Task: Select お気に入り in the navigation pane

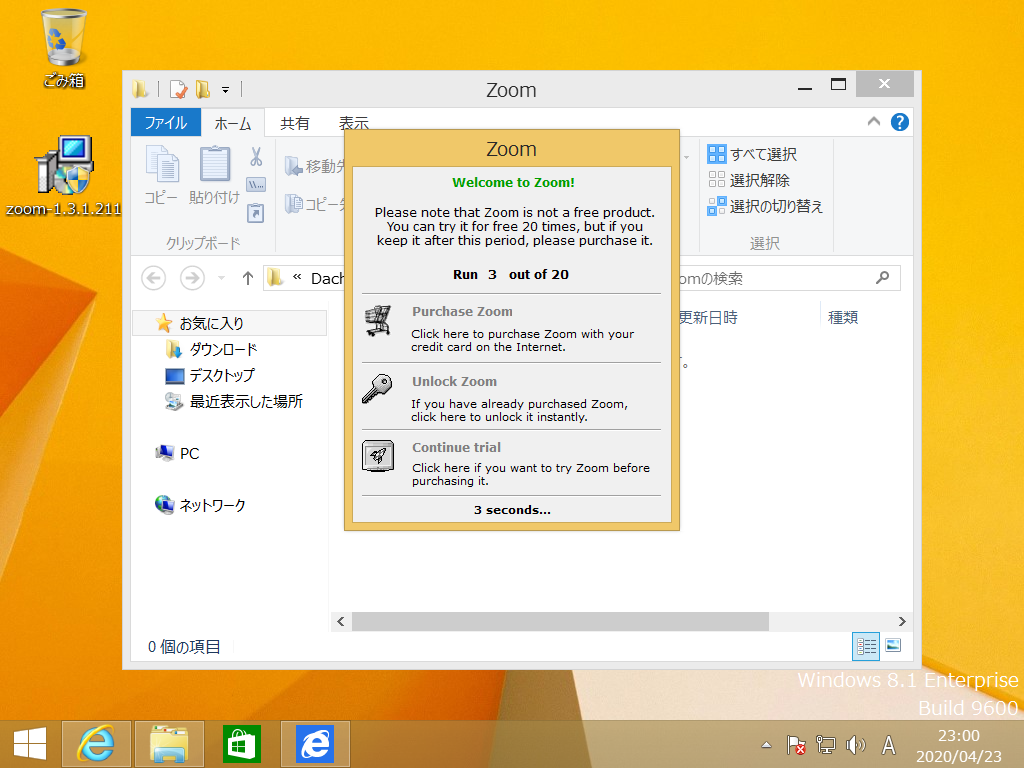Action: coord(230,323)
